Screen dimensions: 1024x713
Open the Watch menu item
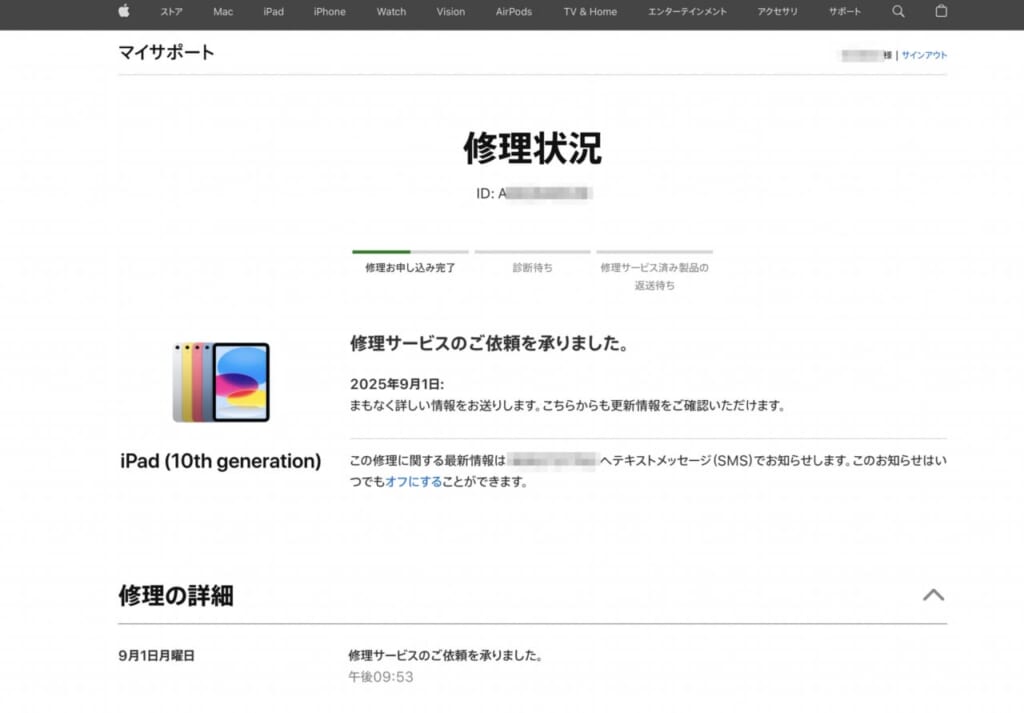[x=391, y=12]
